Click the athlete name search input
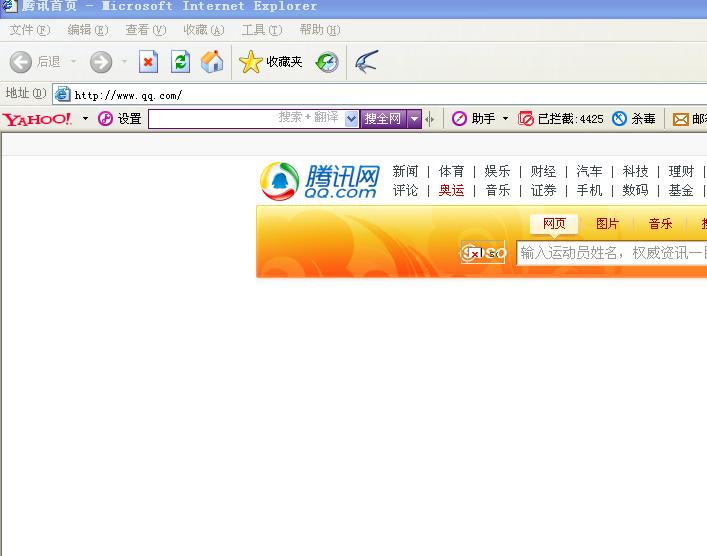 (x=612, y=253)
